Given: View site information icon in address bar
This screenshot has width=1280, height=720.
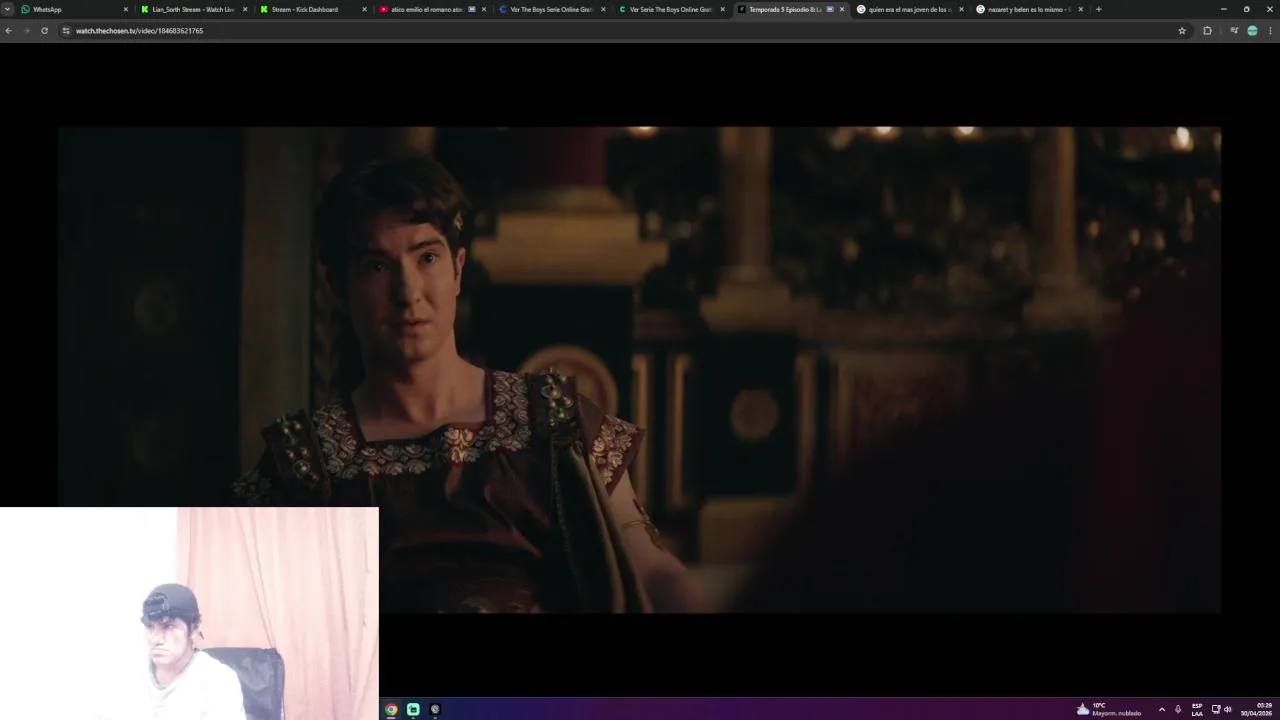Looking at the screenshot, I should pos(66,31).
